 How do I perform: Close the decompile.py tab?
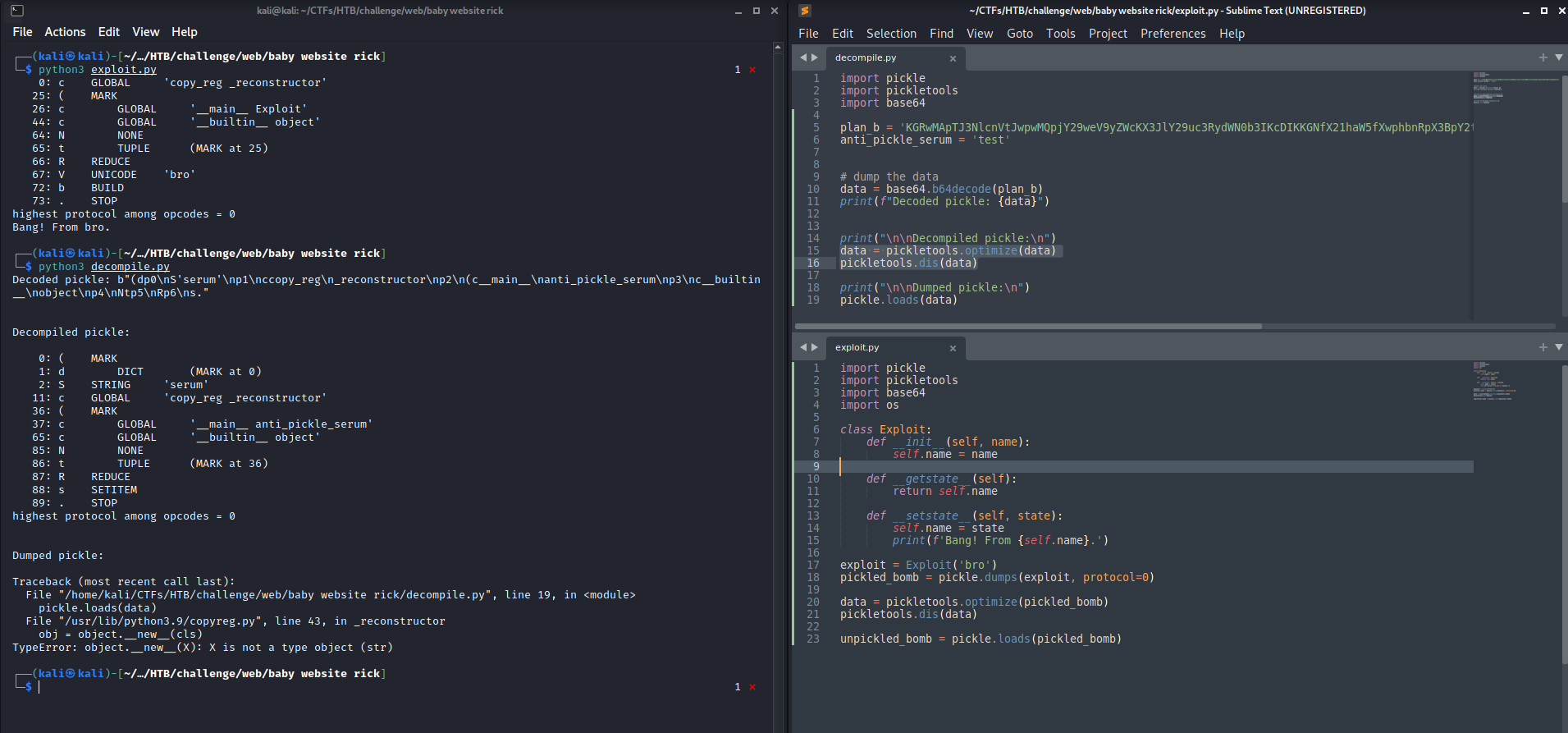[953, 58]
